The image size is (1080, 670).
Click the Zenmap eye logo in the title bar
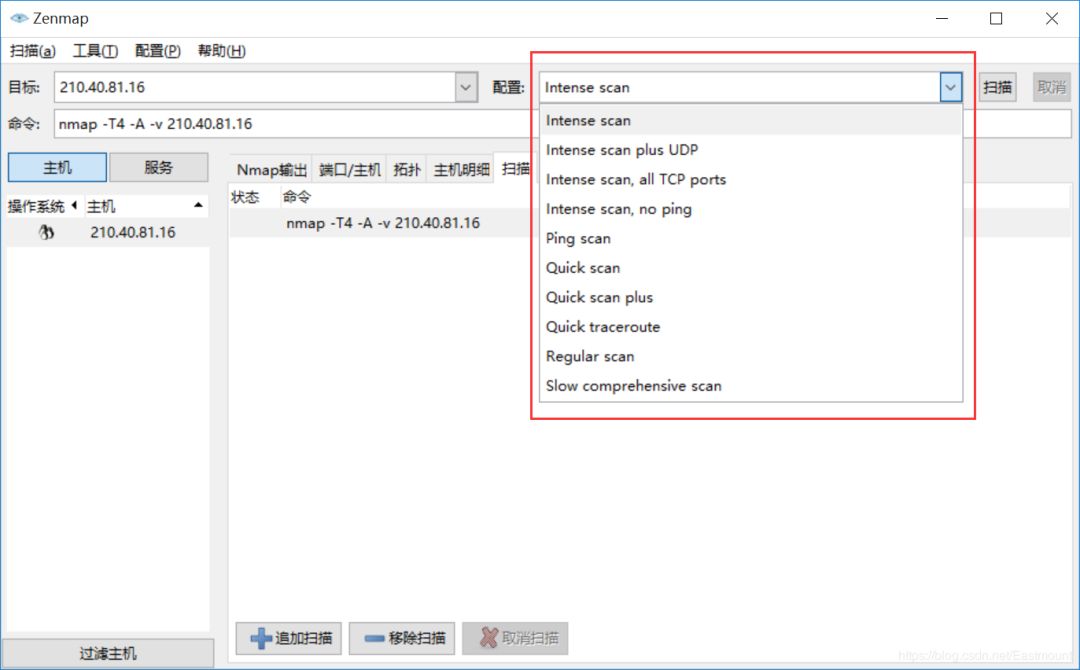pyautogui.click(x=18, y=17)
